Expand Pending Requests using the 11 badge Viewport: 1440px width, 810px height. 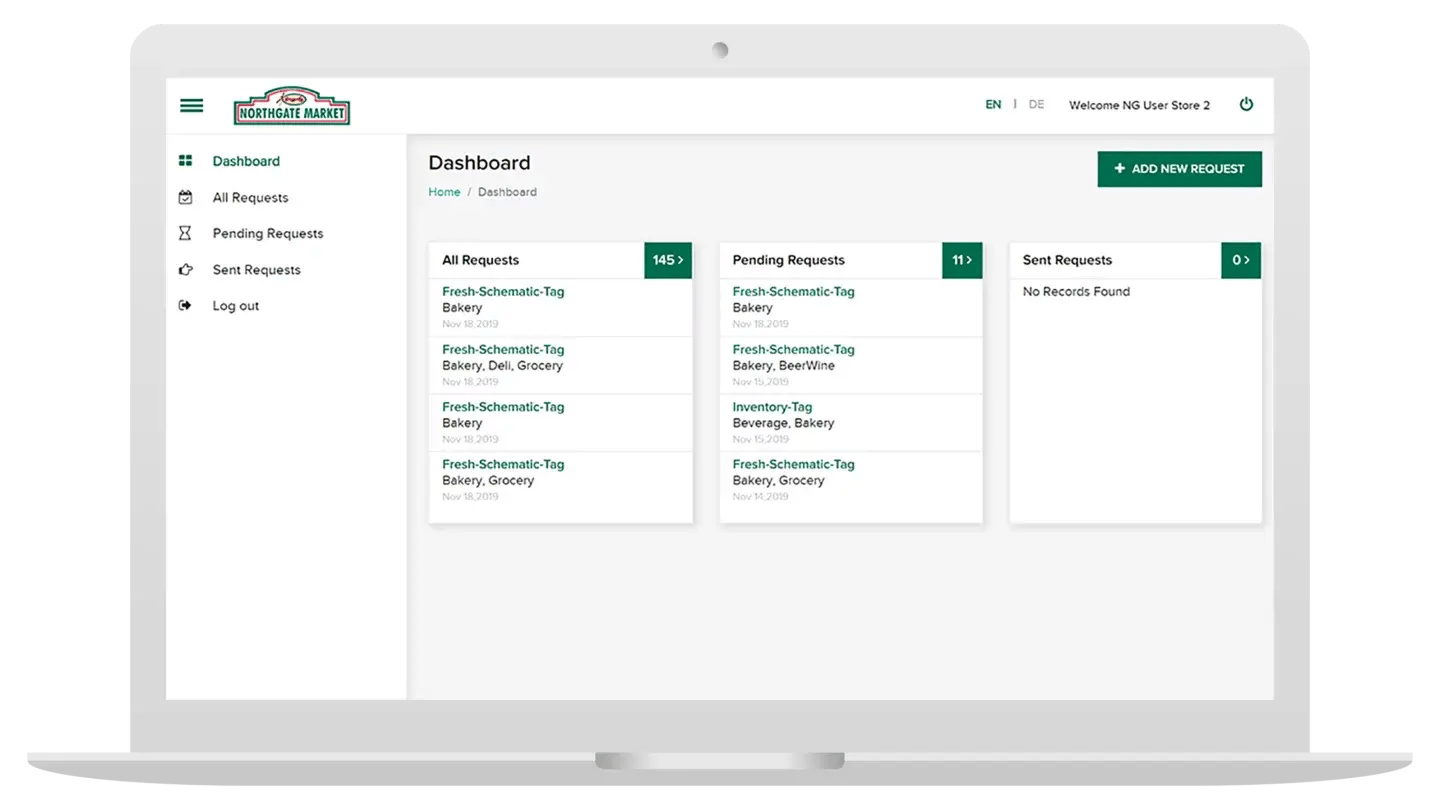961,260
